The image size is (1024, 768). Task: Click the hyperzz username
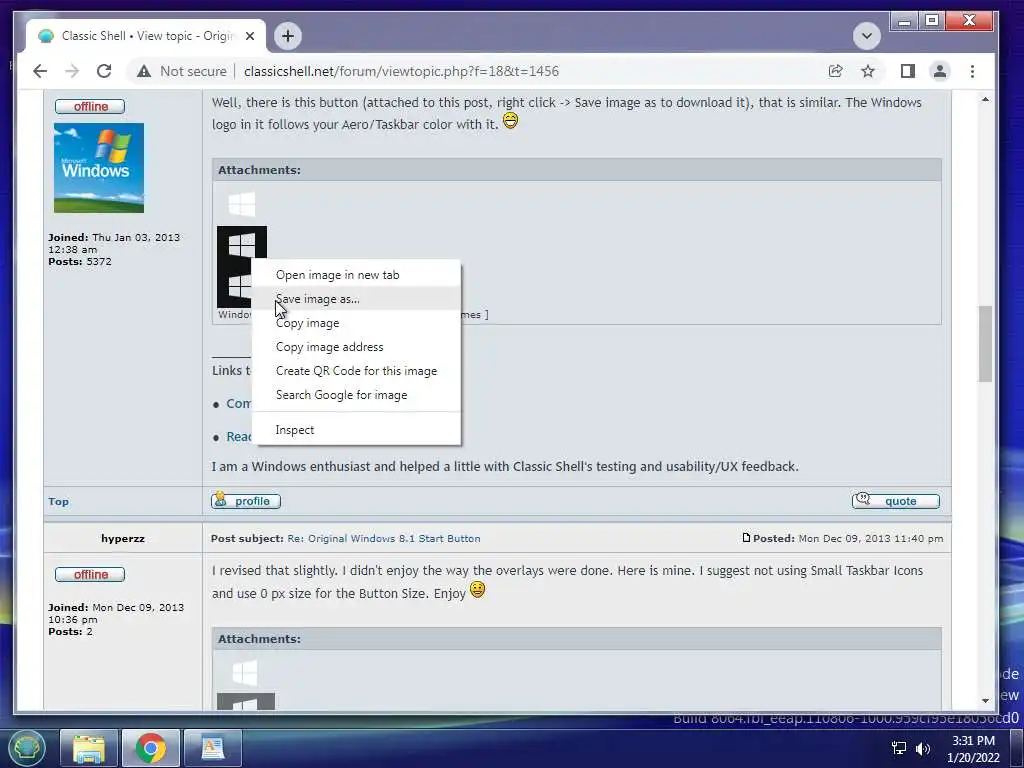click(x=123, y=539)
